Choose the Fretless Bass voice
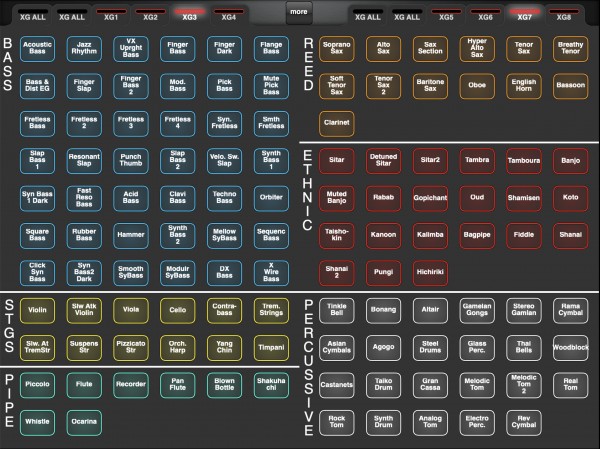 [37, 123]
